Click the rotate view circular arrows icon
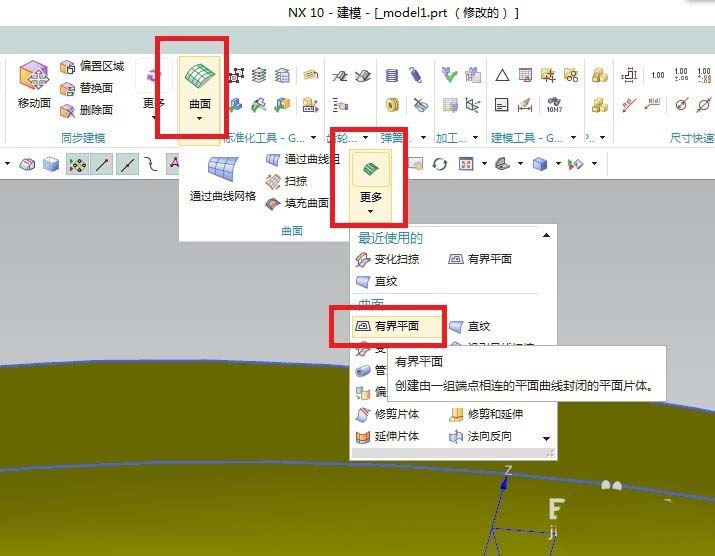This screenshot has height=556, width=715. [440, 164]
